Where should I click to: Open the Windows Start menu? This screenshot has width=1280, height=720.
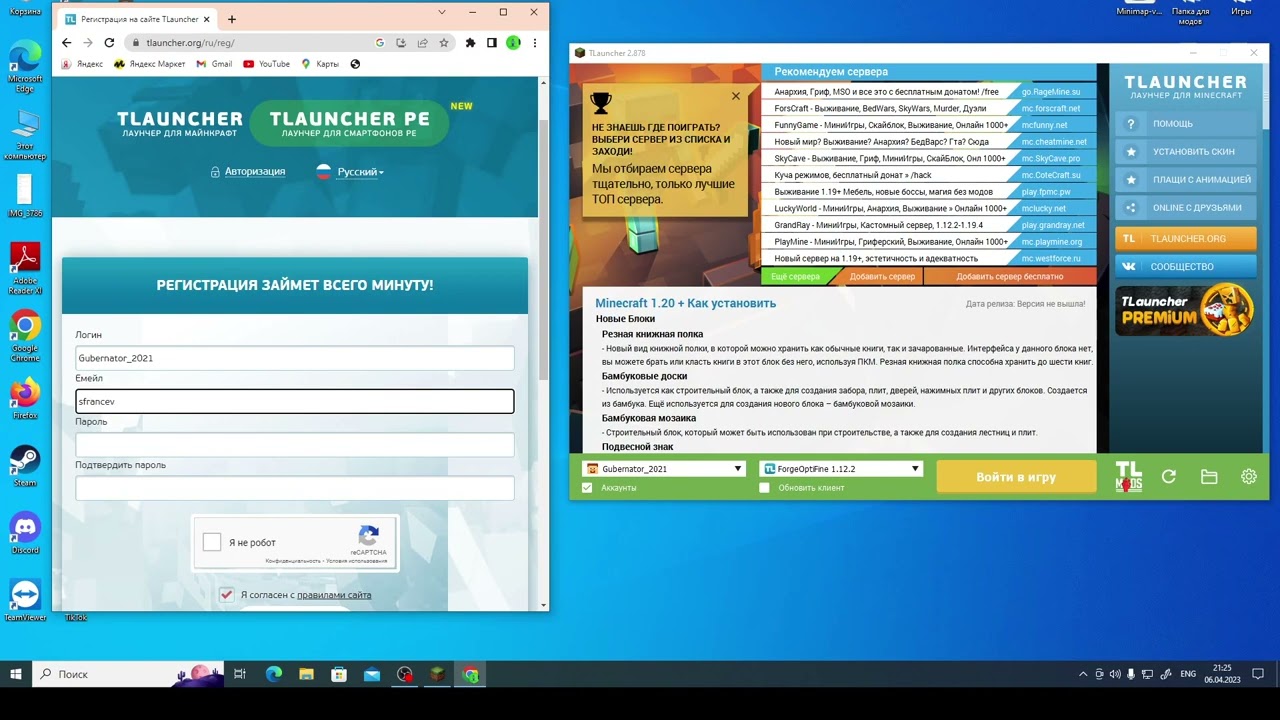click(x=16, y=674)
